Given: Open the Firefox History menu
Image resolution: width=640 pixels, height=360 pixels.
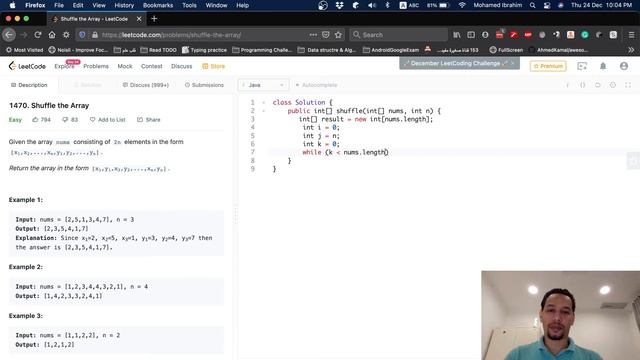Looking at the screenshot, I should pyautogui.click(x=124, y=5).
